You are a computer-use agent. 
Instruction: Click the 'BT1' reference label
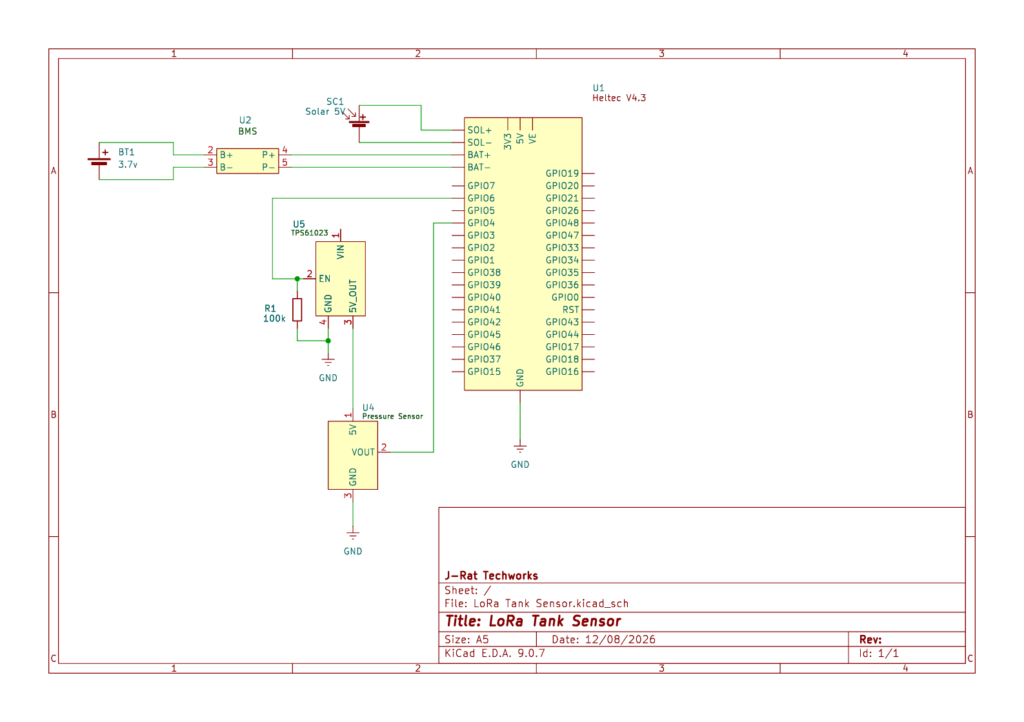(126, 152)
